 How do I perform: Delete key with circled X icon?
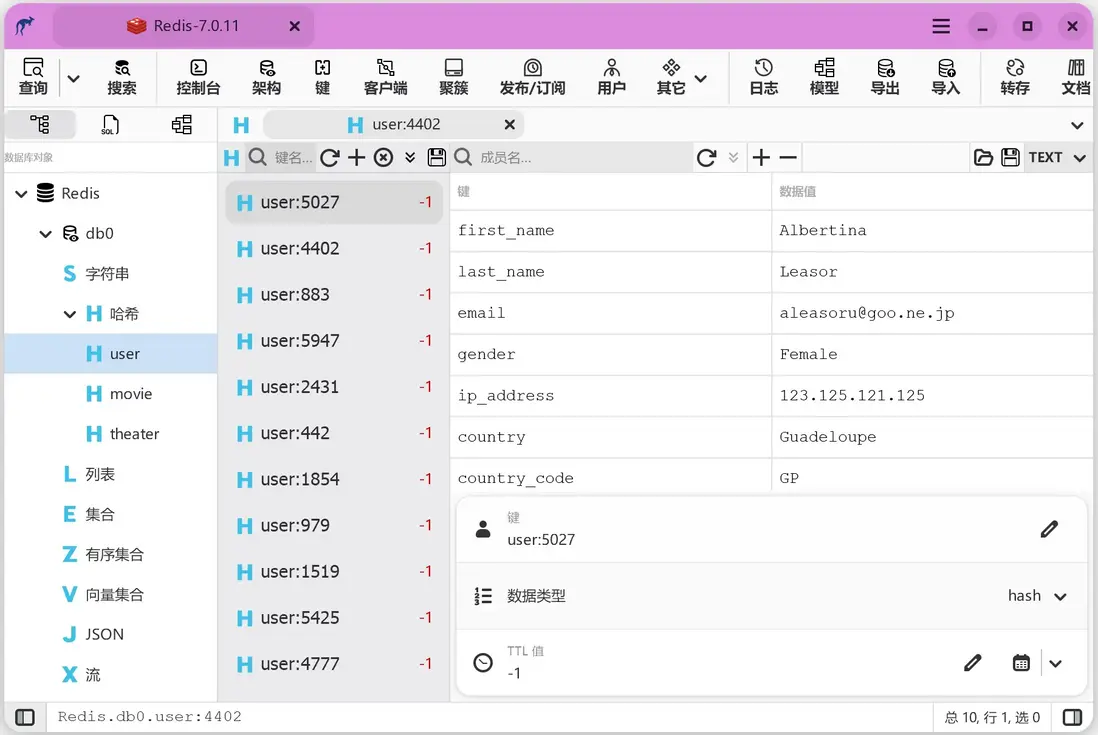(x=383, y=158)
